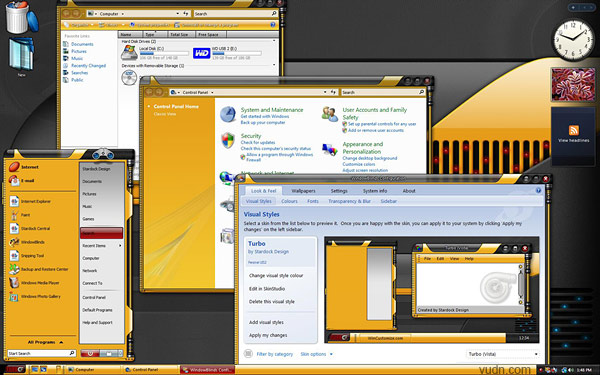
Task: Click the Start Search input field
Action: pos(41,353)
